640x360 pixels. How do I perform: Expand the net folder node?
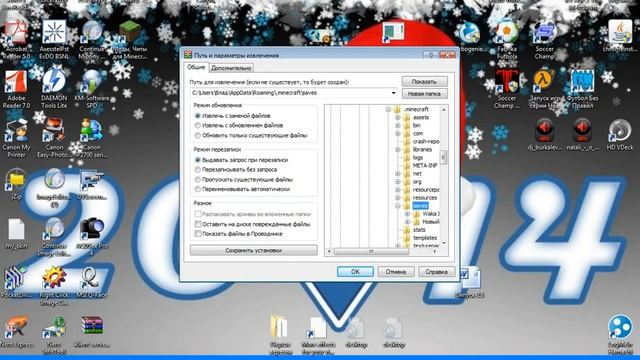[x=398, y=173]
